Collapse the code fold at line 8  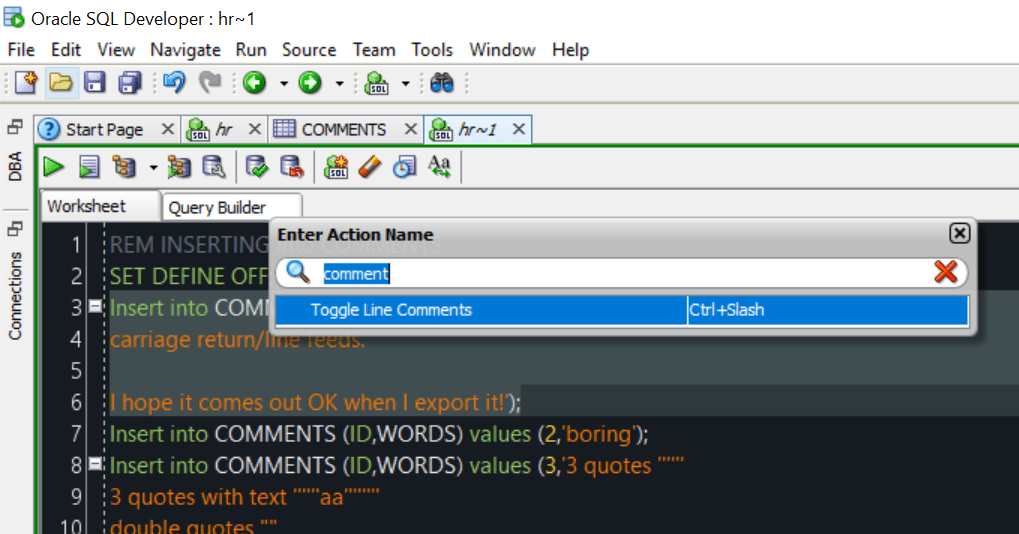coord(96,464)
